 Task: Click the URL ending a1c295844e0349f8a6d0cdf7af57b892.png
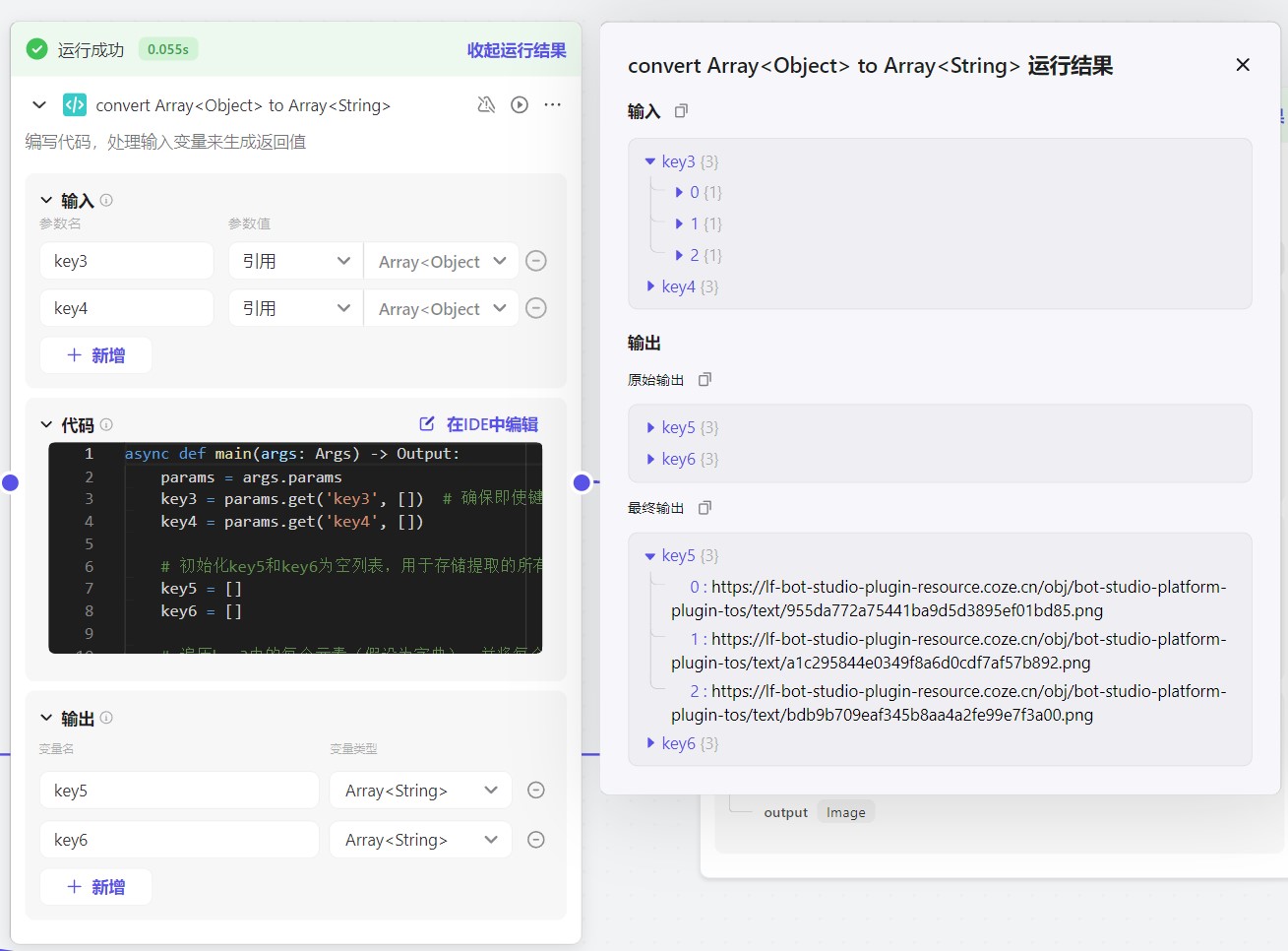pyautogui.click(x=949, y=651)
